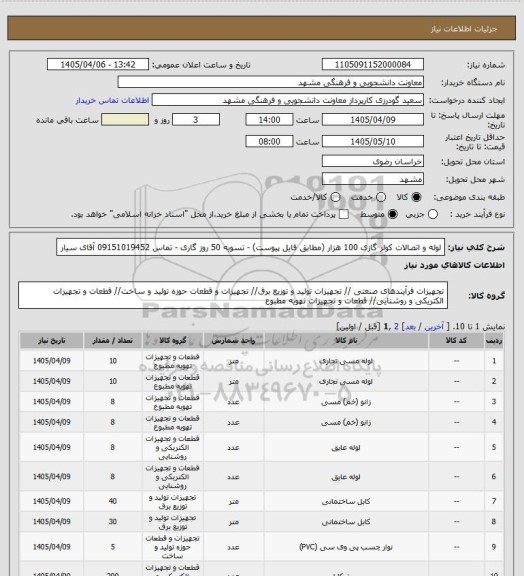Click کابل ساختمانی in row 8
Viewport: 524px width, 576px height.
pos(346,522)
